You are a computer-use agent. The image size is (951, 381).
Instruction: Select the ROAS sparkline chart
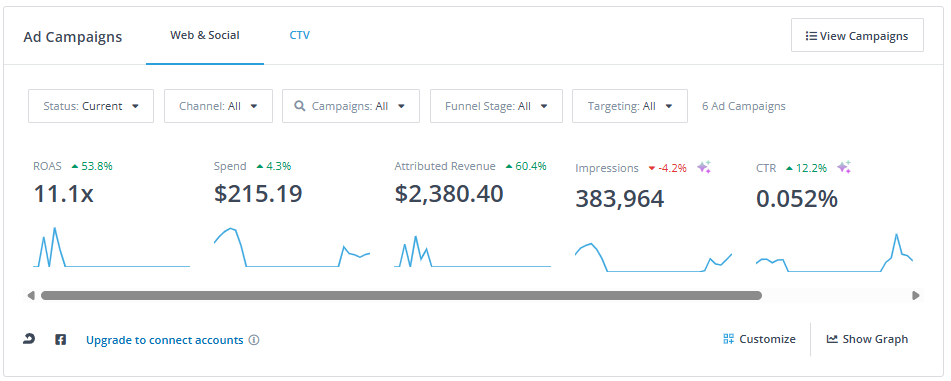tap(112, 248)
